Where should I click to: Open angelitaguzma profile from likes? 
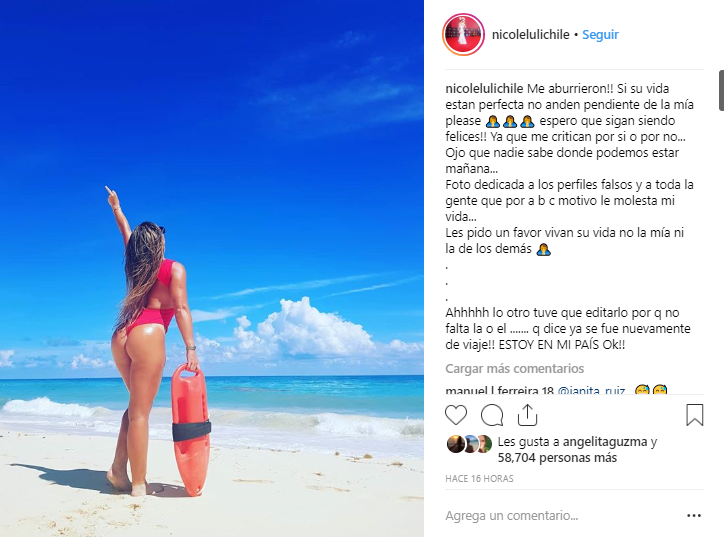click(604, 442)
